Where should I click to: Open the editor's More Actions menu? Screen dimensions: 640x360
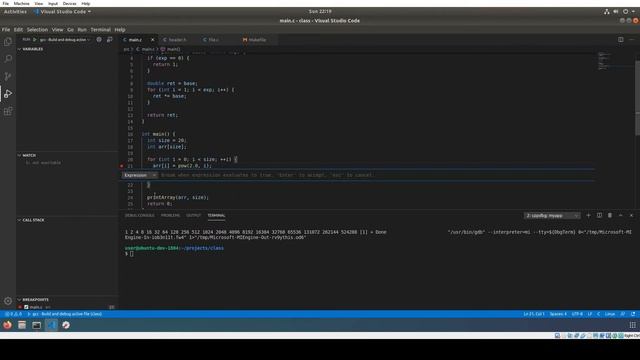(x=631, y=40)
